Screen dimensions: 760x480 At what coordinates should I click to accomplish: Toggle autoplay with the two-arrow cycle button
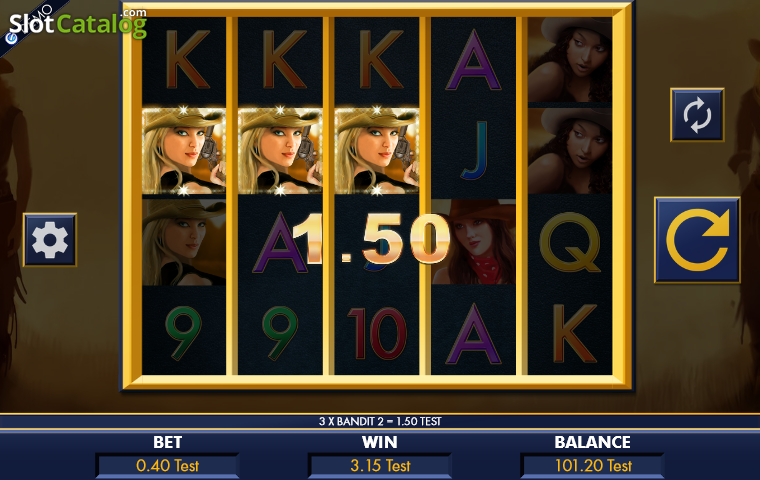(x=697, y=115)
